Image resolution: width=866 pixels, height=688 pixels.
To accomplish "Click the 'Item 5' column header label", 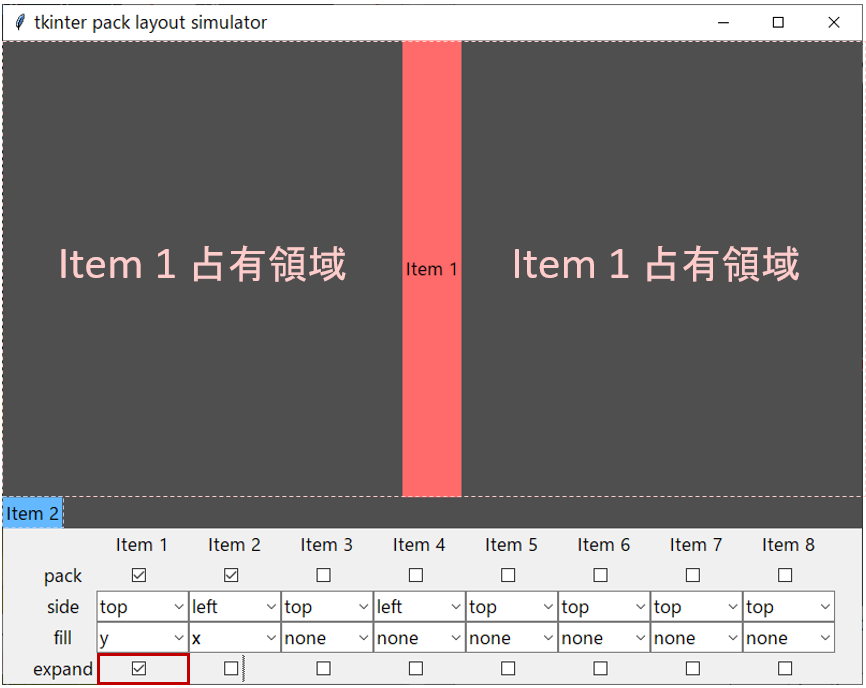I will coord(511,545).
